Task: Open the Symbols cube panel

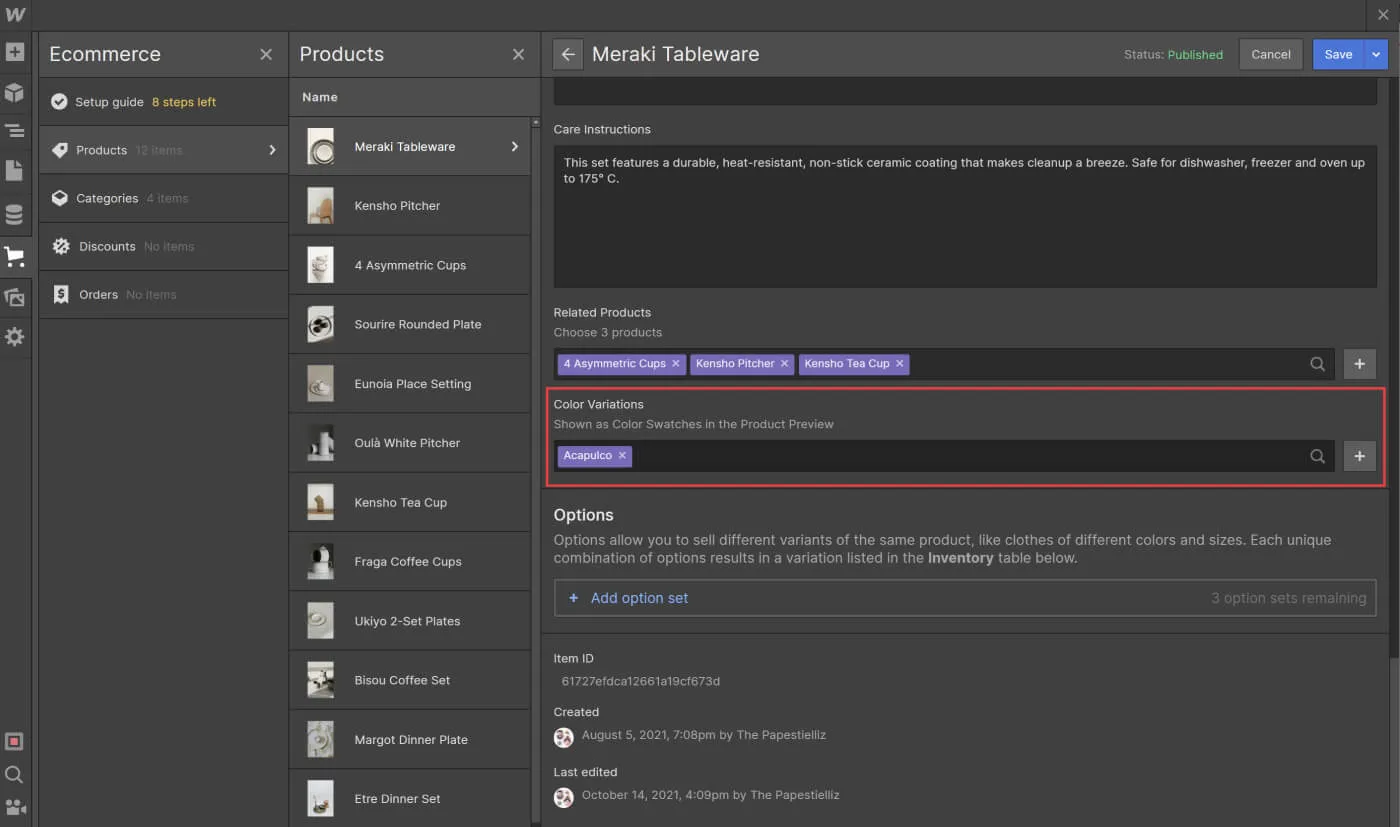Action: coord(14,93)
